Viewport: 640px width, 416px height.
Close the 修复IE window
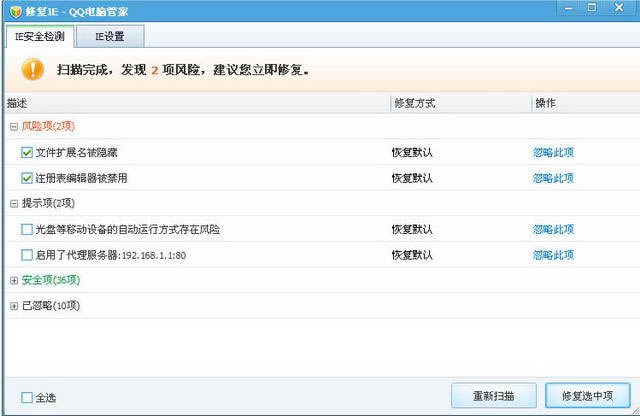click(x=618, y=9)
